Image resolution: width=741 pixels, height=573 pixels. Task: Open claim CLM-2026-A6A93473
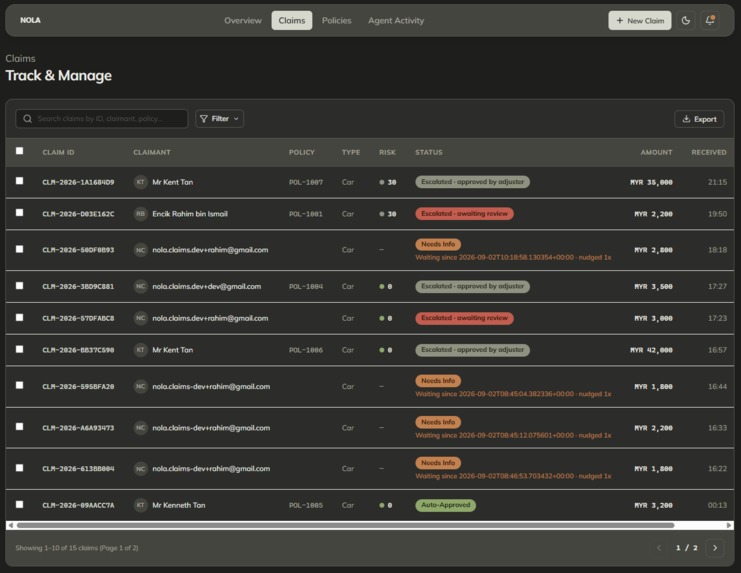point(78,428)
